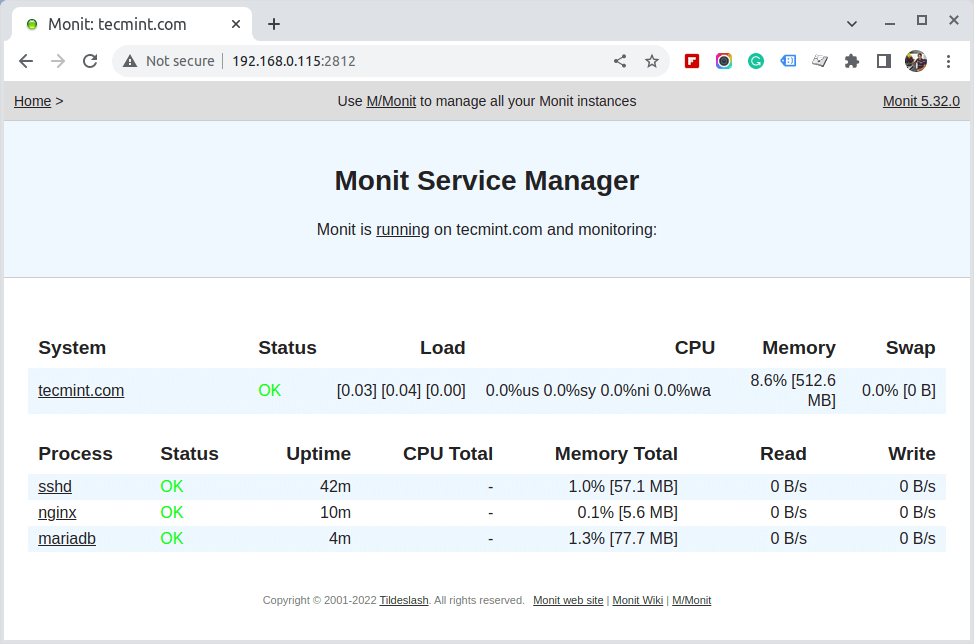Click the camera extension icon

[723, 61]
